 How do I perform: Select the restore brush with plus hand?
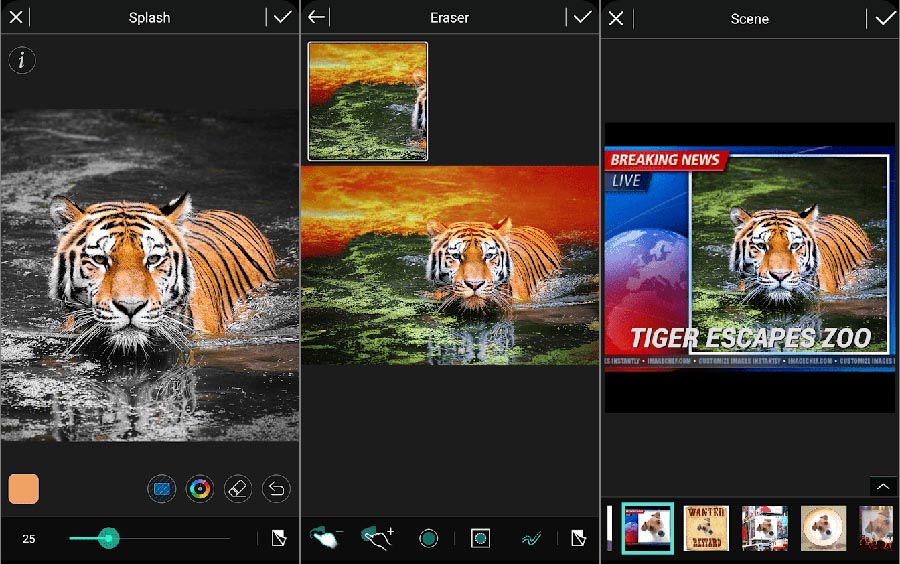[x=377, y=538]
